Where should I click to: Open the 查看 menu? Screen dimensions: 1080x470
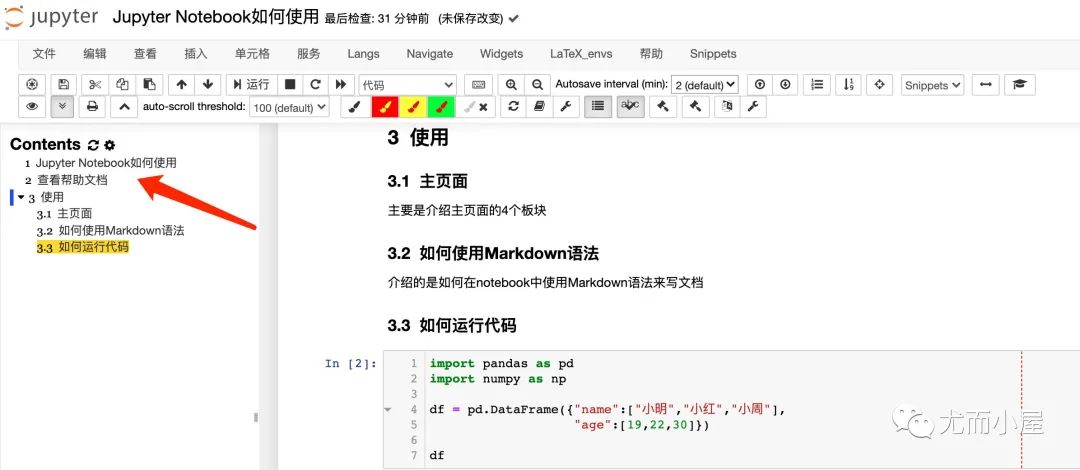145,54
